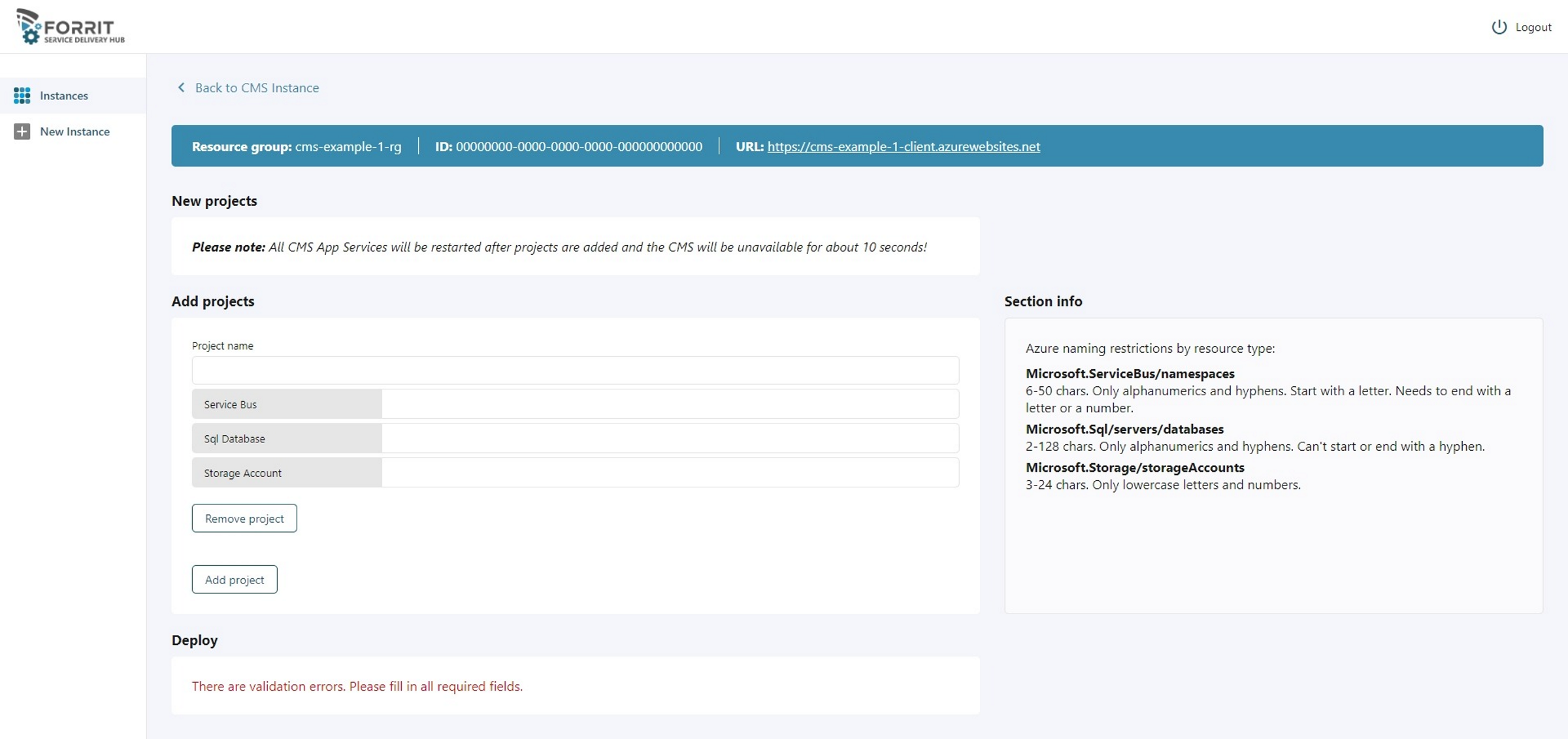Screen dimensions: 1568x739
Task: Click the back chevron arrow icon
Action: tap(181, 88)
